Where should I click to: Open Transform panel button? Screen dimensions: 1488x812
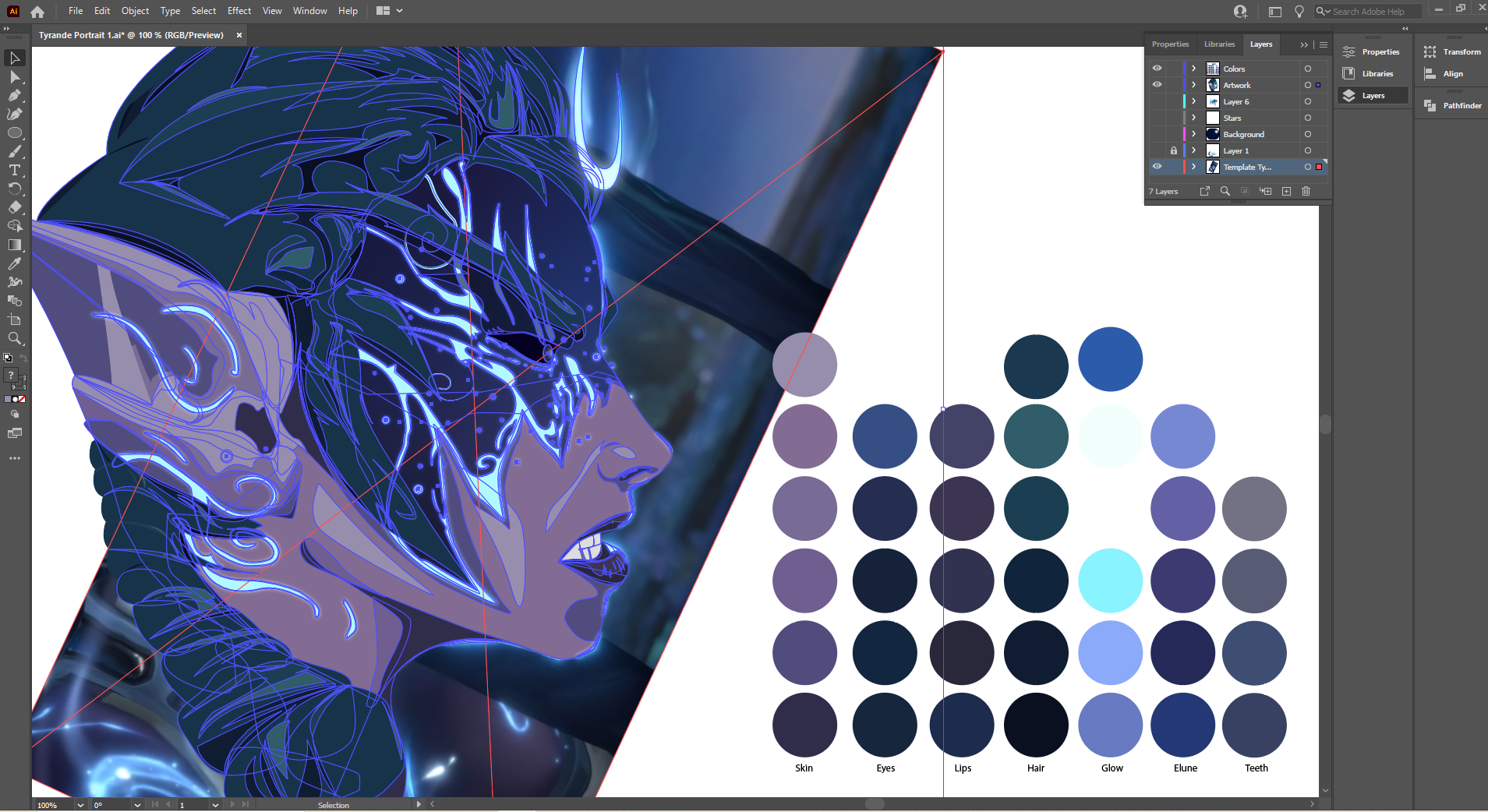click(x=1452, y=52)
